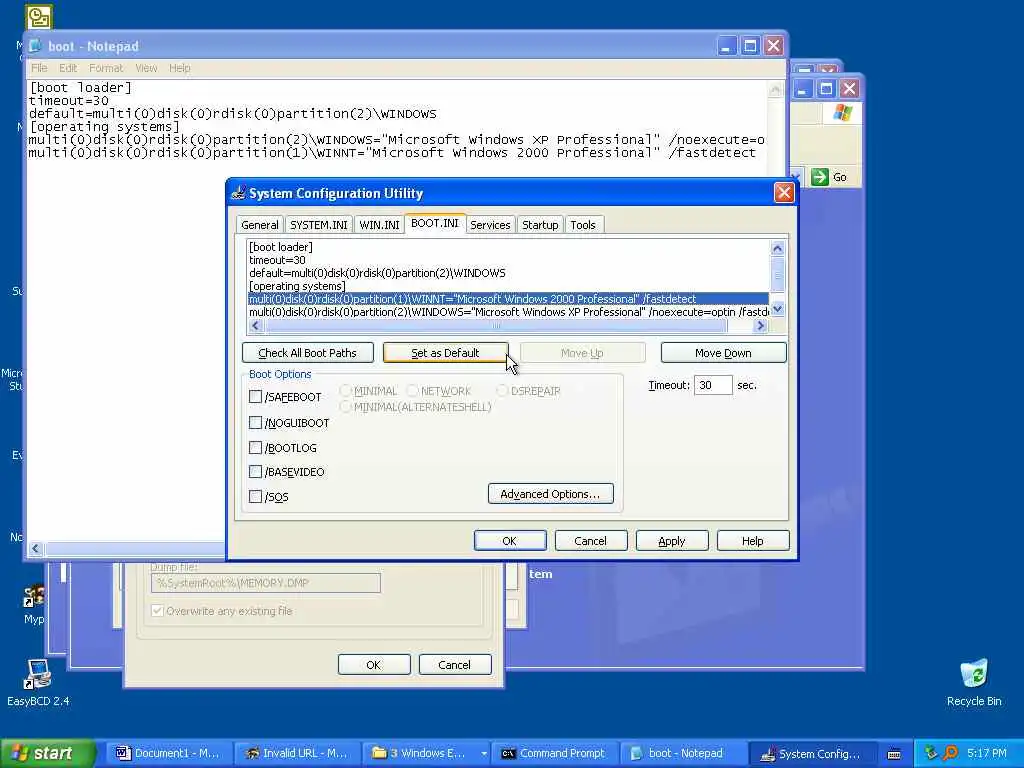Click the Move Down button
The width and height of the screenshot is (1024, 768).
click(x=723, y=353)
